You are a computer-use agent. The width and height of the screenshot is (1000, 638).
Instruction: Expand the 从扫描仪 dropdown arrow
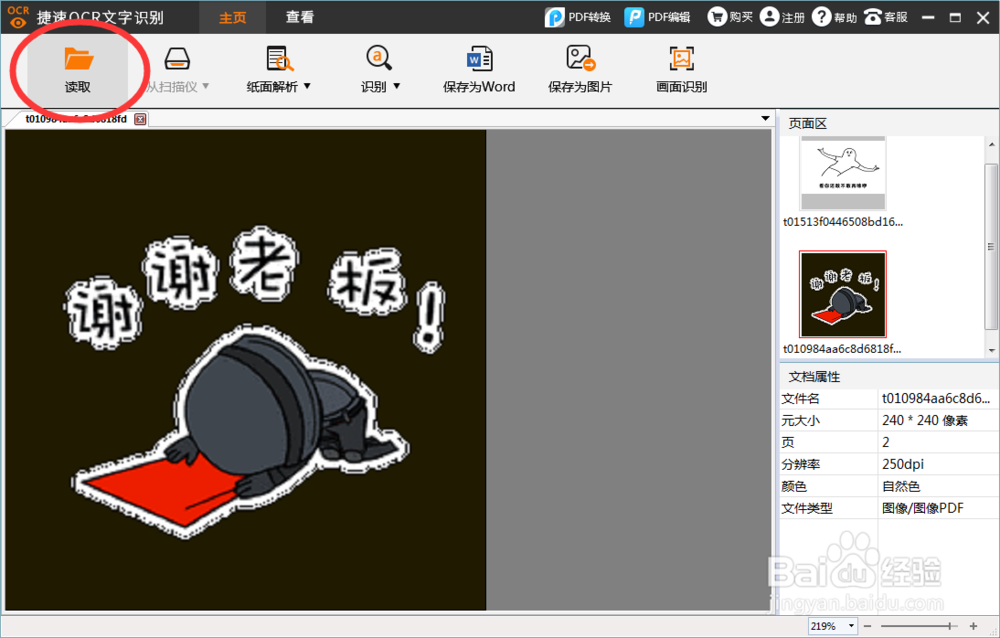205,86
